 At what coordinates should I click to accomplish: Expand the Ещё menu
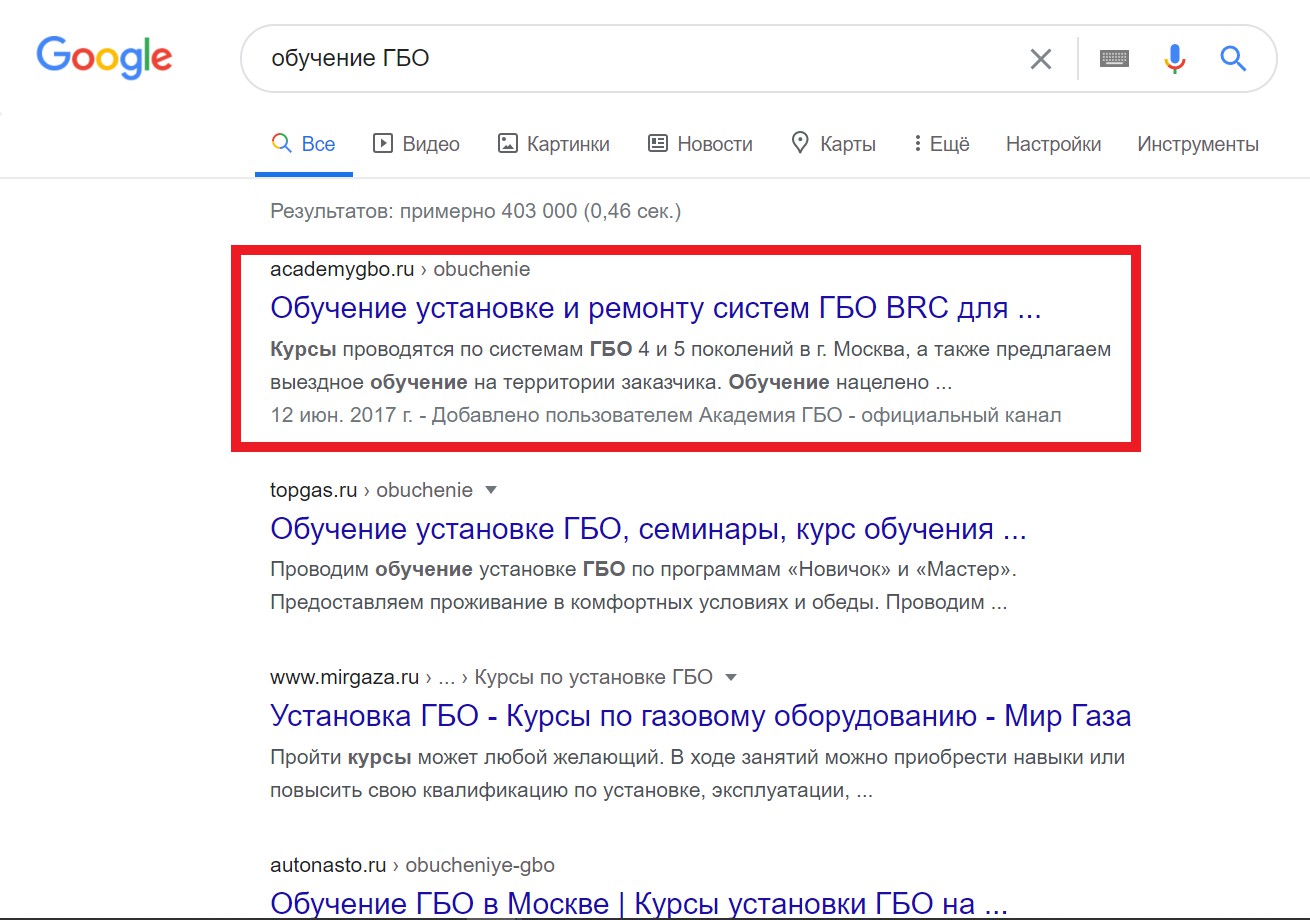point(941,144)
